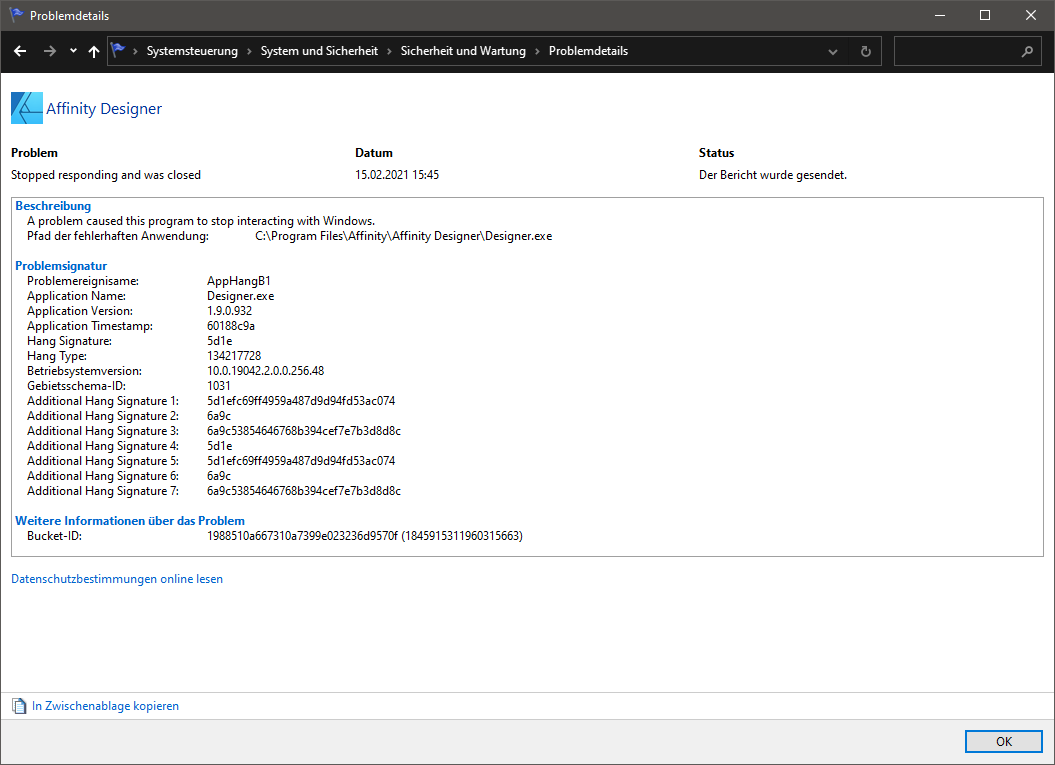Click In Zwischenablage kopieren link
Image resolution: width=1055 pixels, height=765 pixels.
[106, 706]
